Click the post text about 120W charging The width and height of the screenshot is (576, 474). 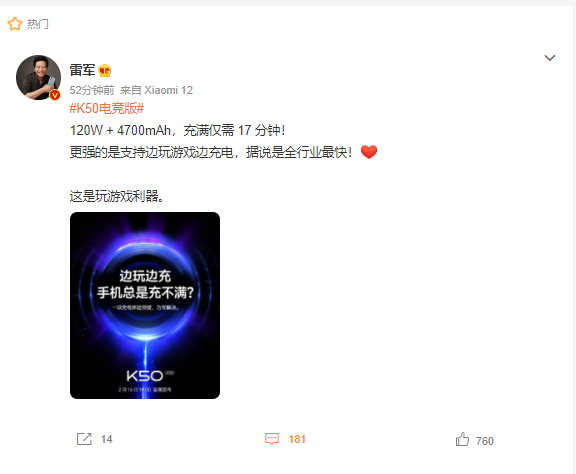click(177, 130)
